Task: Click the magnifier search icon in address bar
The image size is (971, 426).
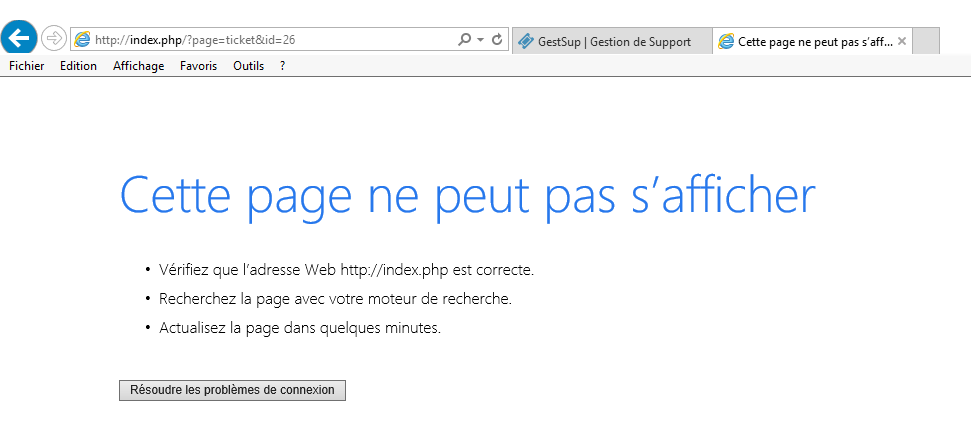Action: pyautogui.click(x=464, y=40)
